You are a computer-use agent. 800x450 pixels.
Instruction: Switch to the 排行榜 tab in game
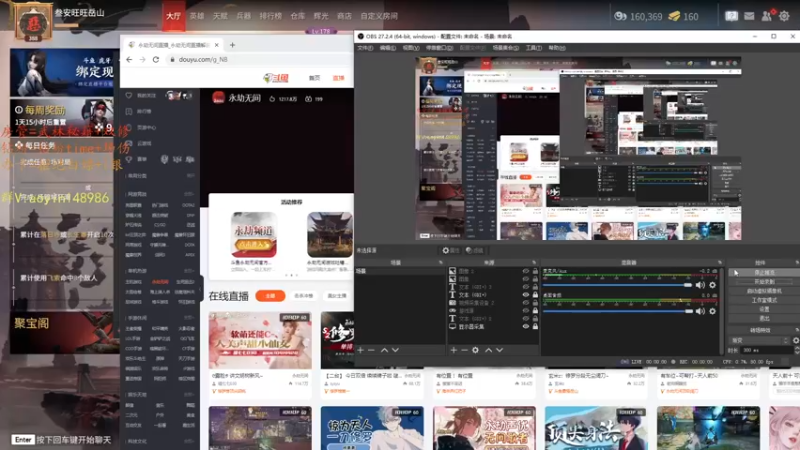click(x=270, y=16)
